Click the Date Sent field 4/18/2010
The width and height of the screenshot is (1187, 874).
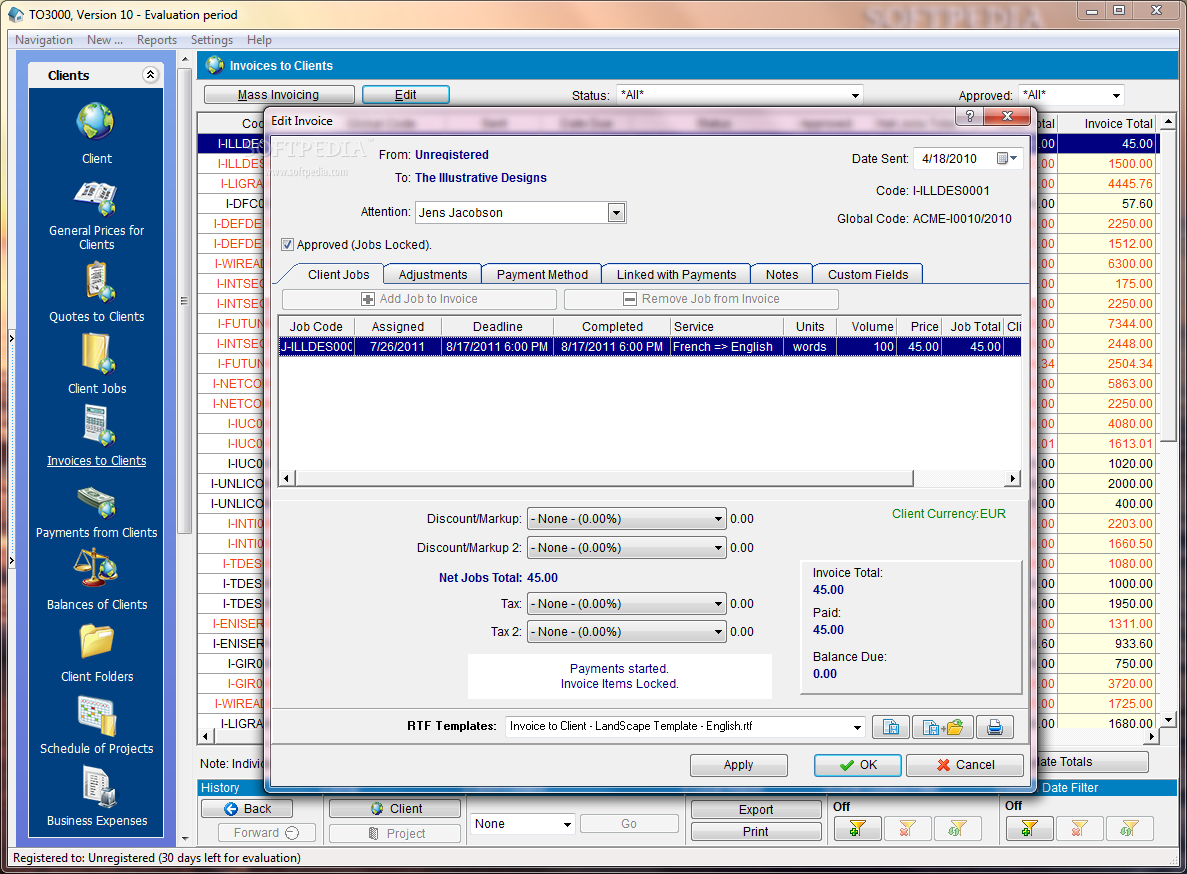click(953, 158)
